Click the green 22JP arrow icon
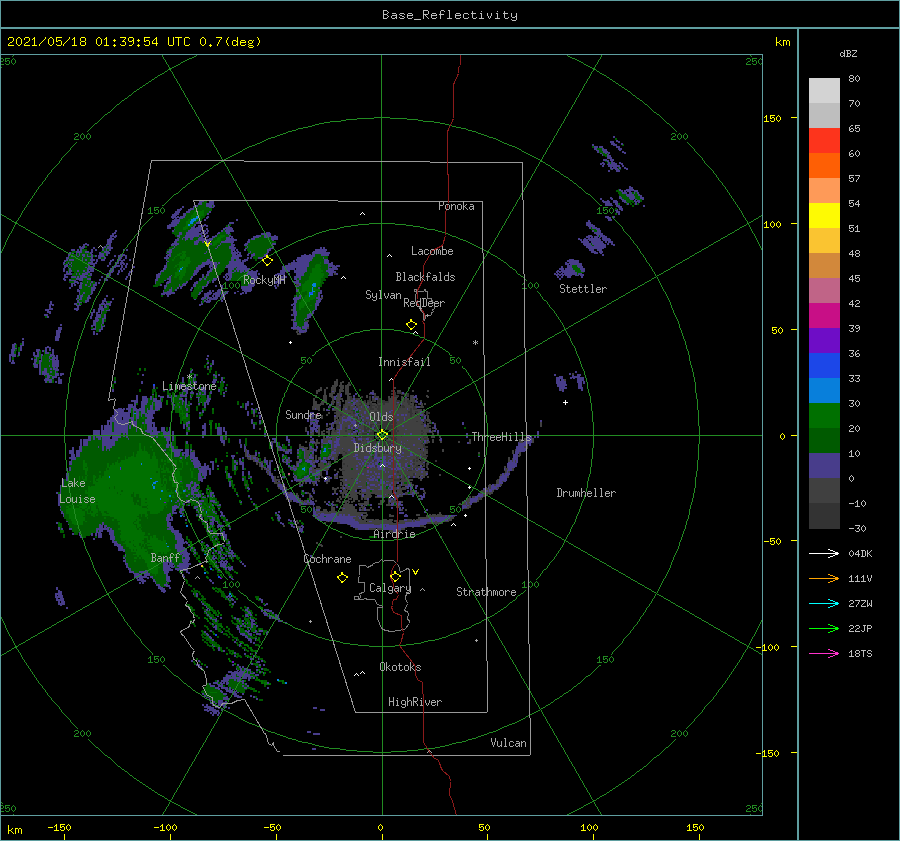This screenshot has width=900, height=841. (x=824, y=629)
